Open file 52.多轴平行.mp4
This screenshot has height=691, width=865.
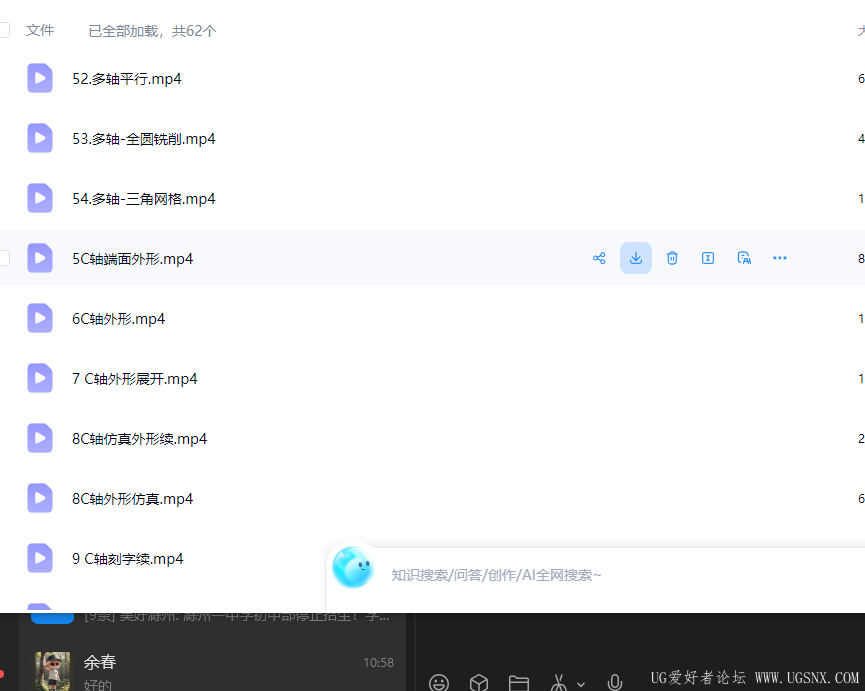pos(126,79)
